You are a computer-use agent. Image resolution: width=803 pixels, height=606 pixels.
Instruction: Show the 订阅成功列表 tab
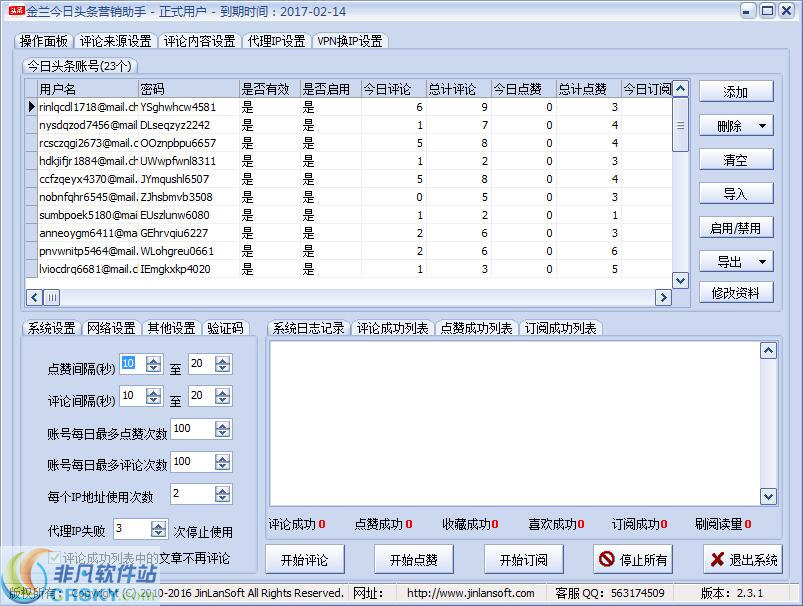pyautogui.click(x=561, y=328)
